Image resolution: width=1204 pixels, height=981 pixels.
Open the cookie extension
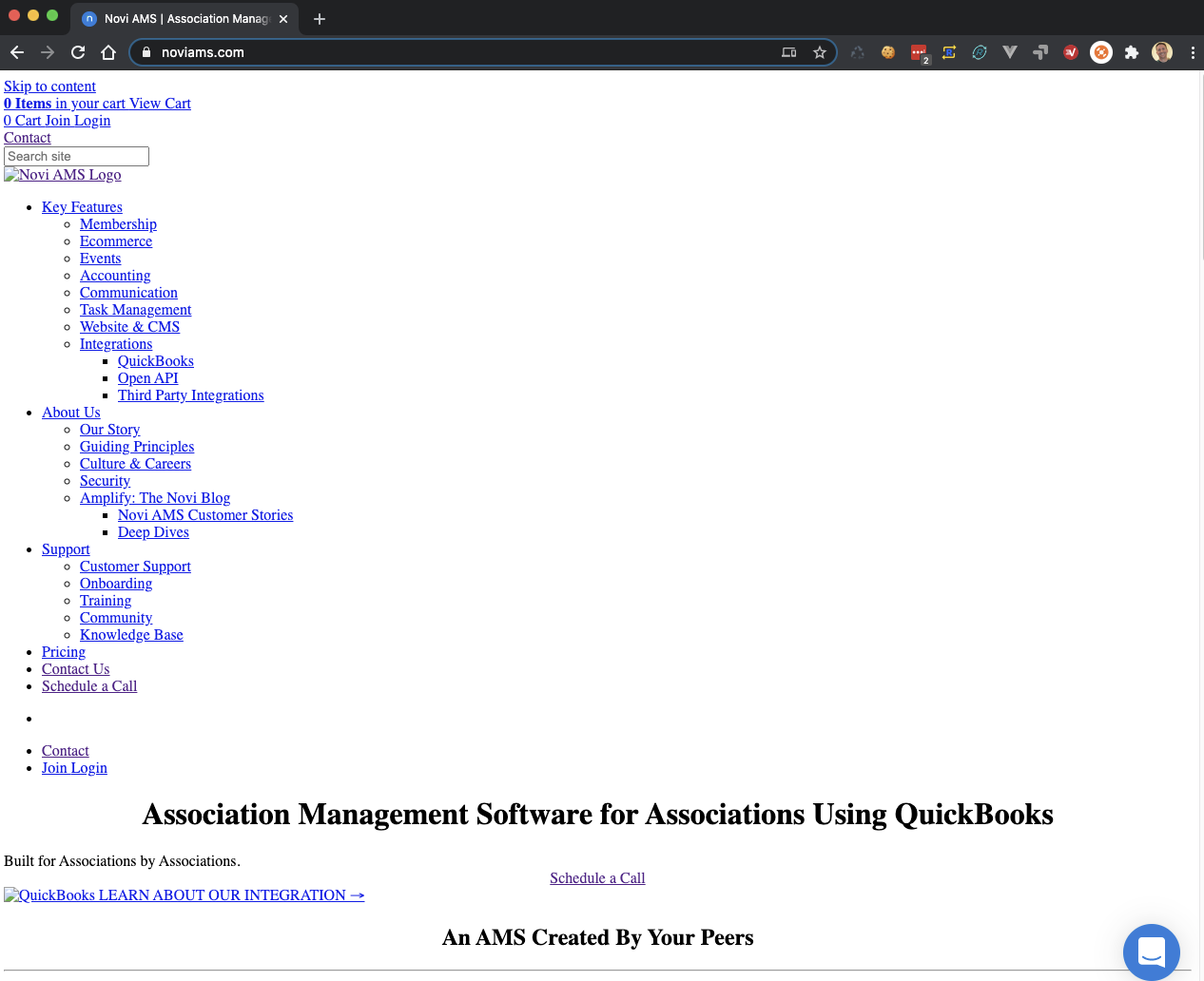click(x=888, y=52)
